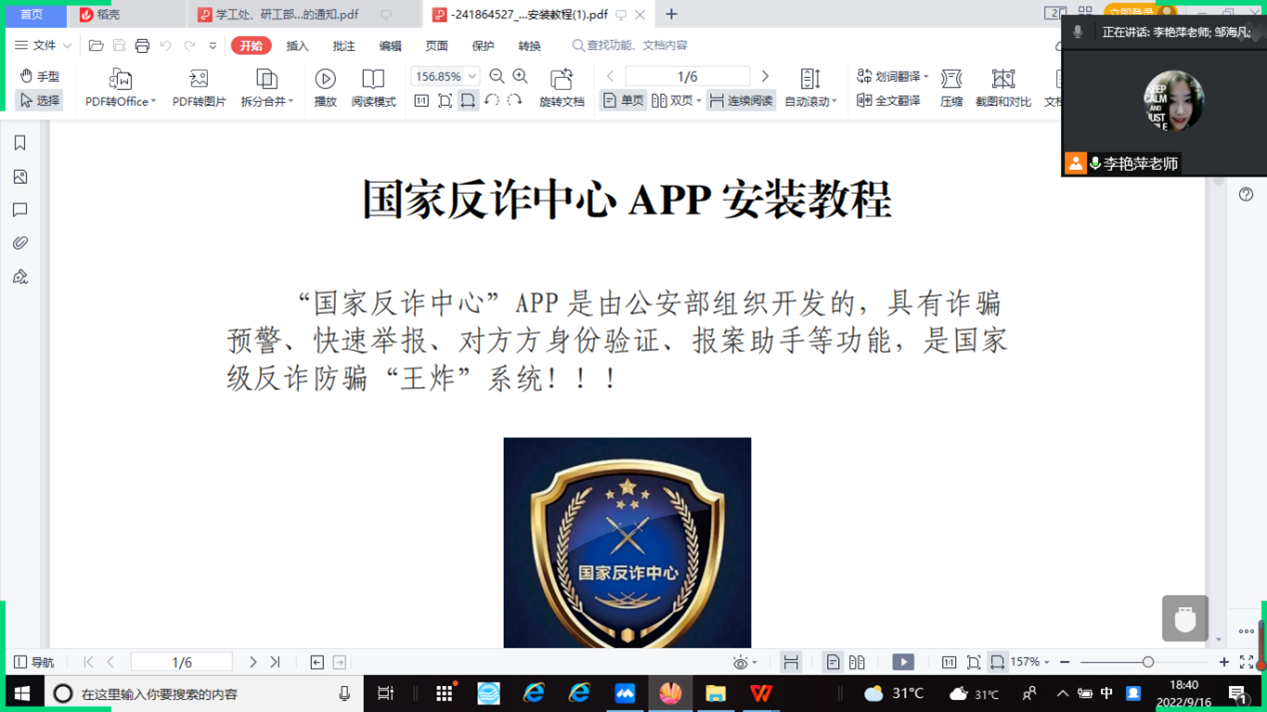1267x712 pixels.
Task: Switch to 首页 home tab
Action: [x=32, y=14]
